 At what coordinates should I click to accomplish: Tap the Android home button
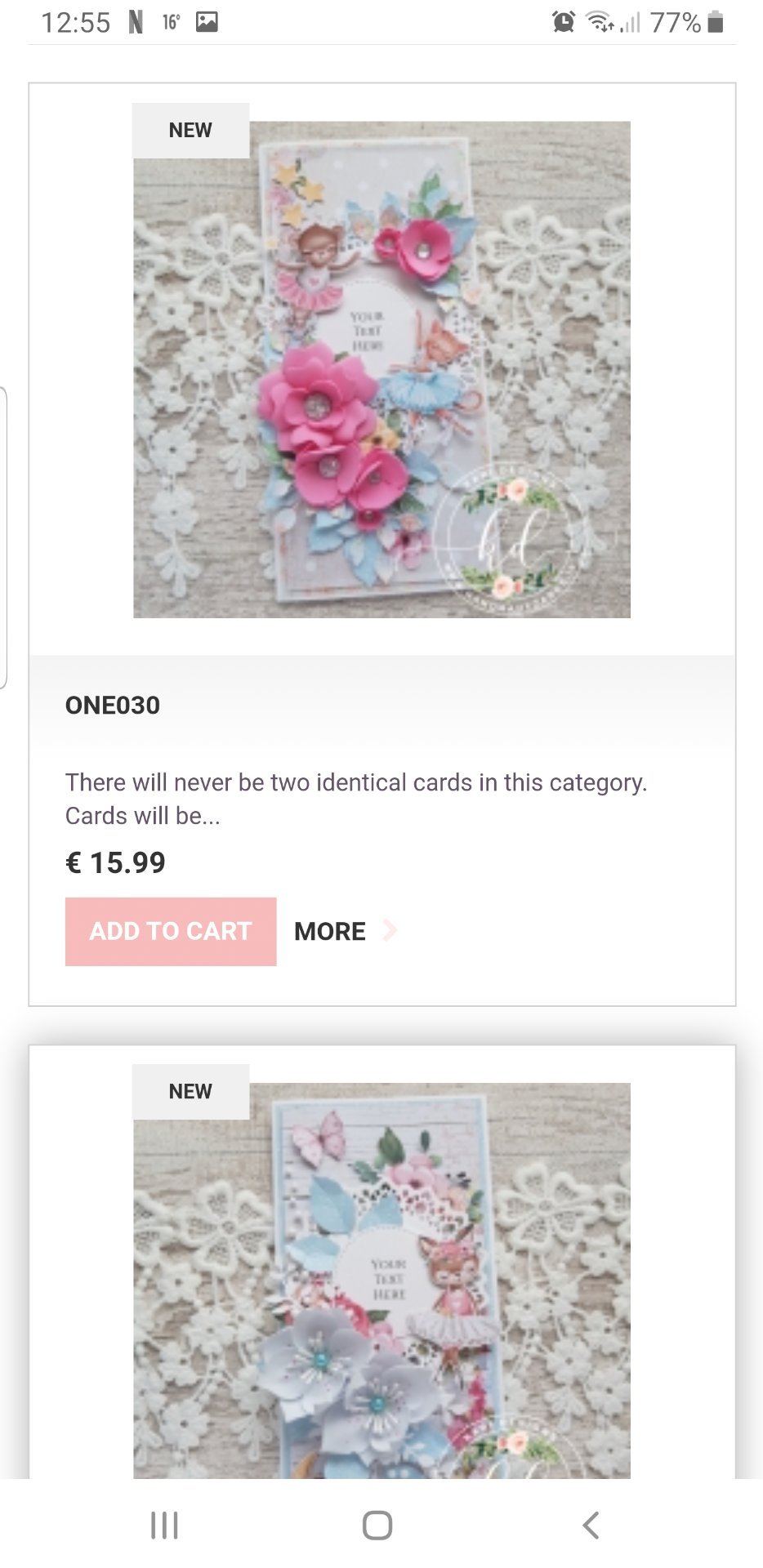click(377, 1525)
